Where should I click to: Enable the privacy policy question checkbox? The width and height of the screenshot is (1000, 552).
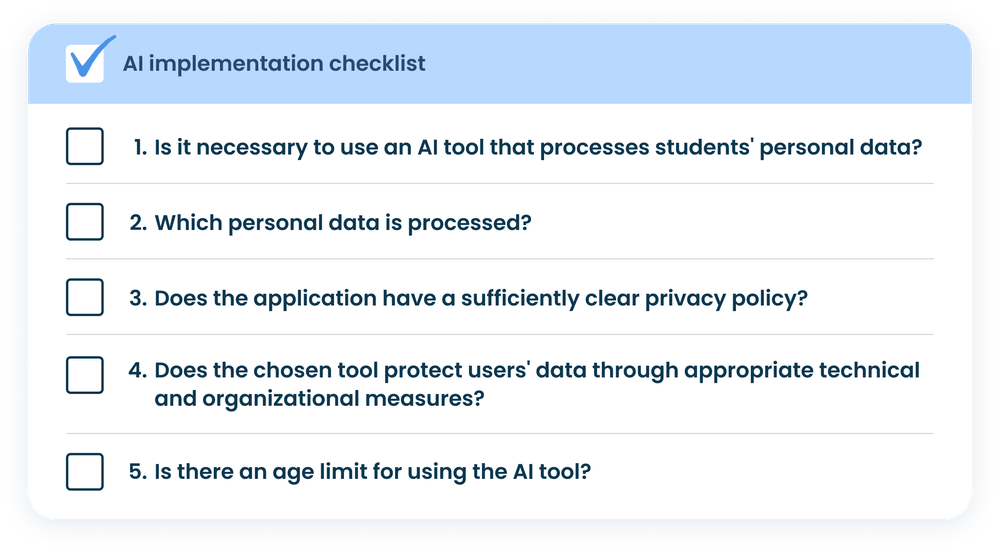[x=85, y=297]
